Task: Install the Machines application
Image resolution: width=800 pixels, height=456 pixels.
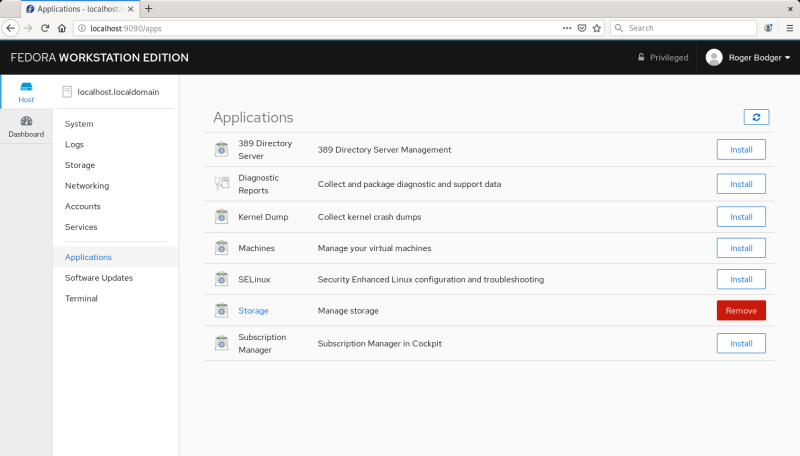Action: 741,248
